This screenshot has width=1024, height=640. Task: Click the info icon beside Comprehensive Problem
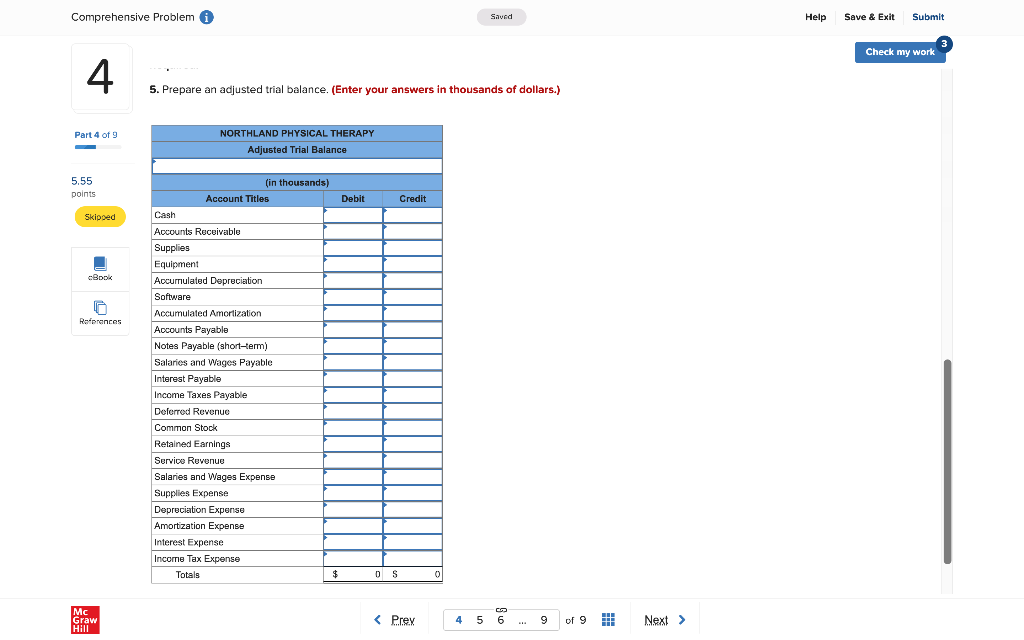tap(206, 16)
